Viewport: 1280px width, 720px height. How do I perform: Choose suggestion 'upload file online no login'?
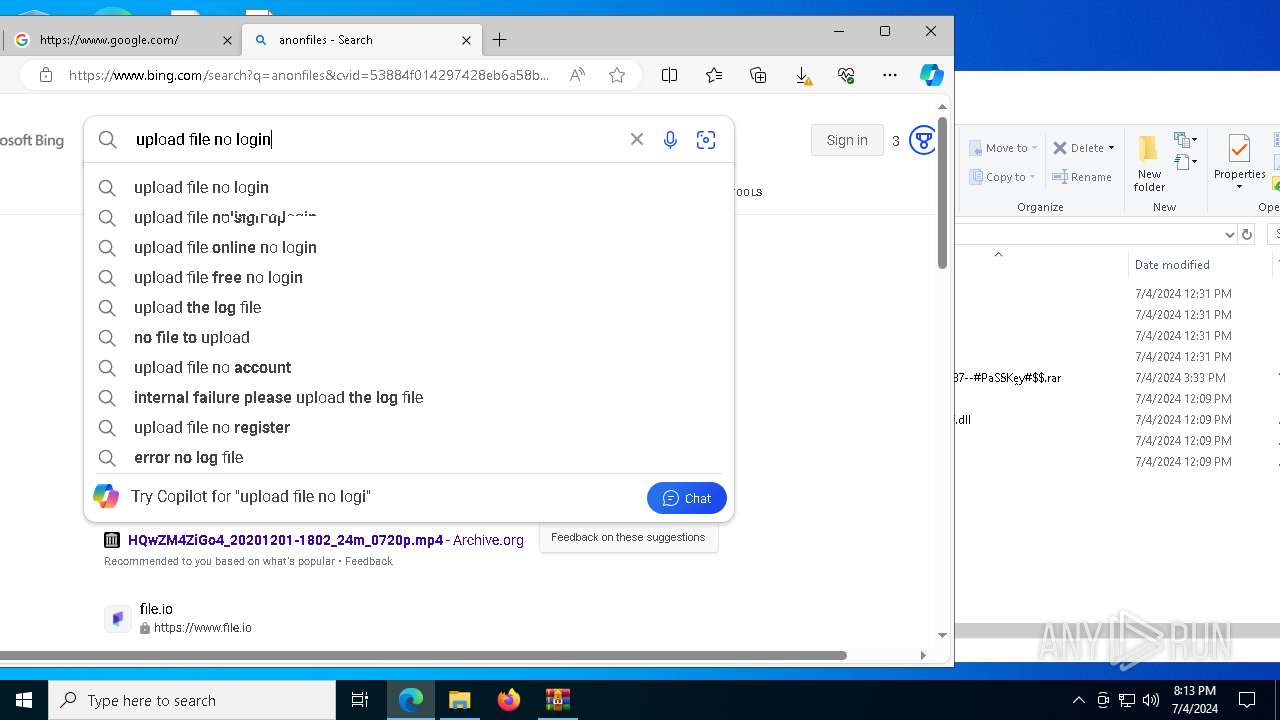tap(408, 247)
